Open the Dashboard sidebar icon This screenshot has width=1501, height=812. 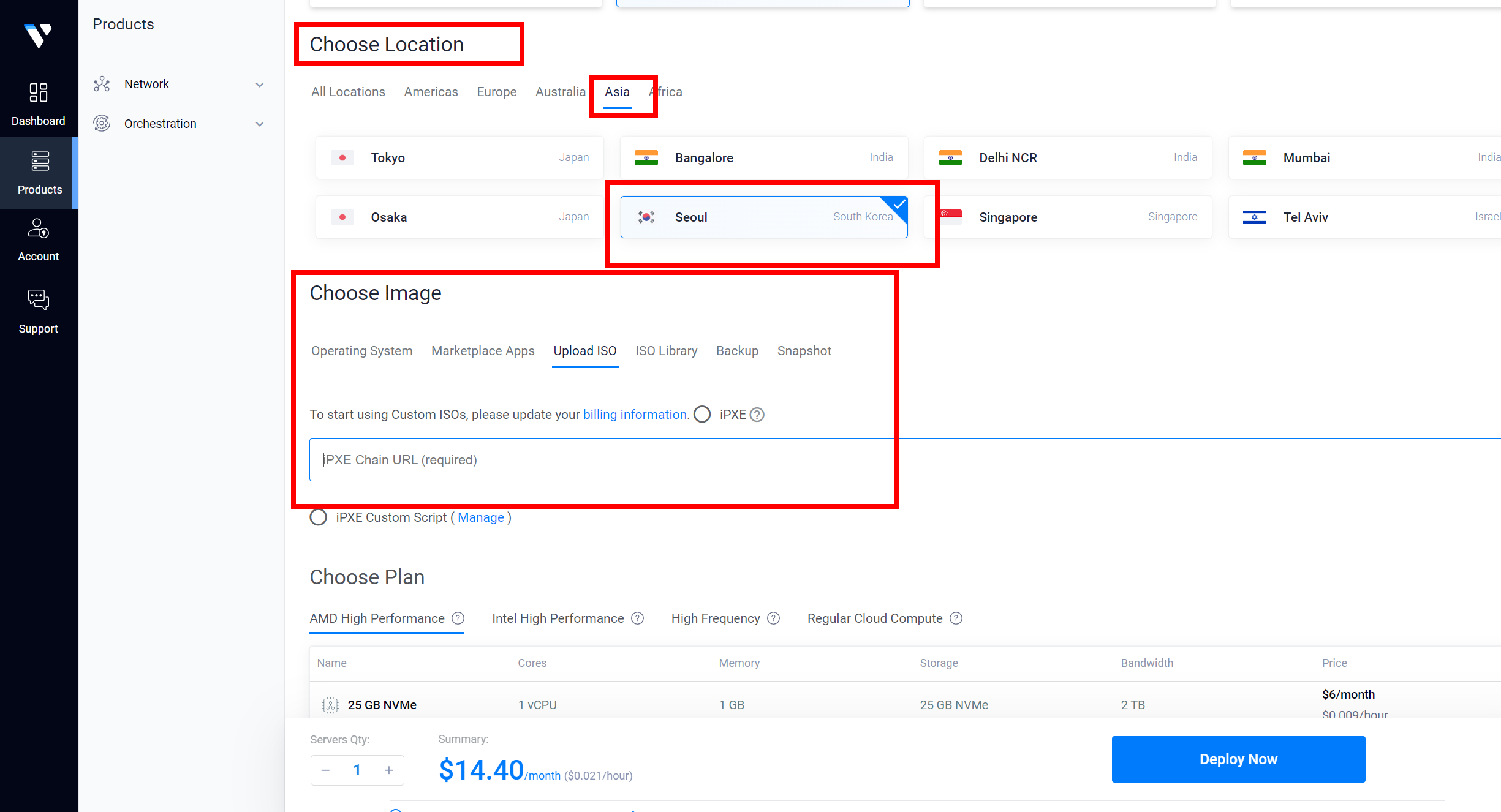38,93
